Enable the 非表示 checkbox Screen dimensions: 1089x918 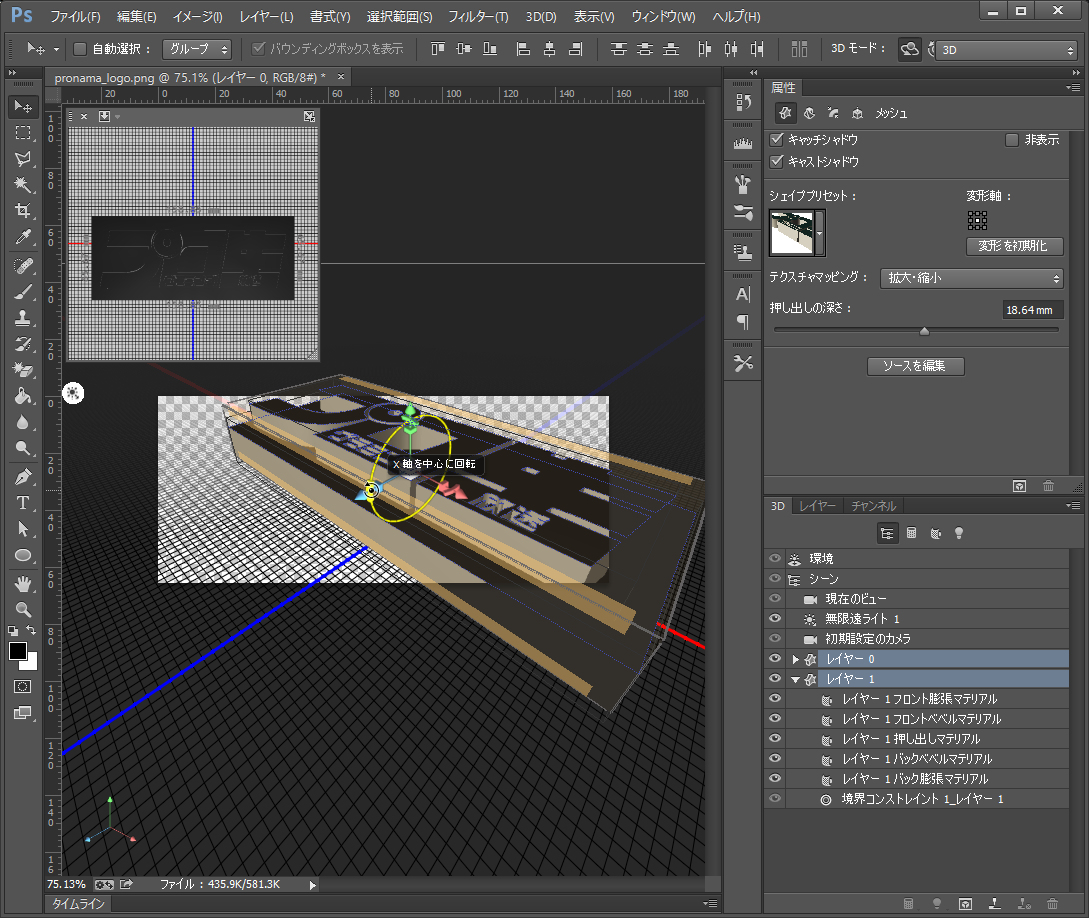coord(1012,140)
